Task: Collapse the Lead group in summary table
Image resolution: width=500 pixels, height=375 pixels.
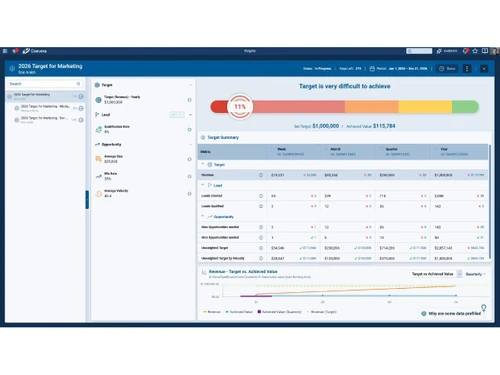Action: [202, 185]
